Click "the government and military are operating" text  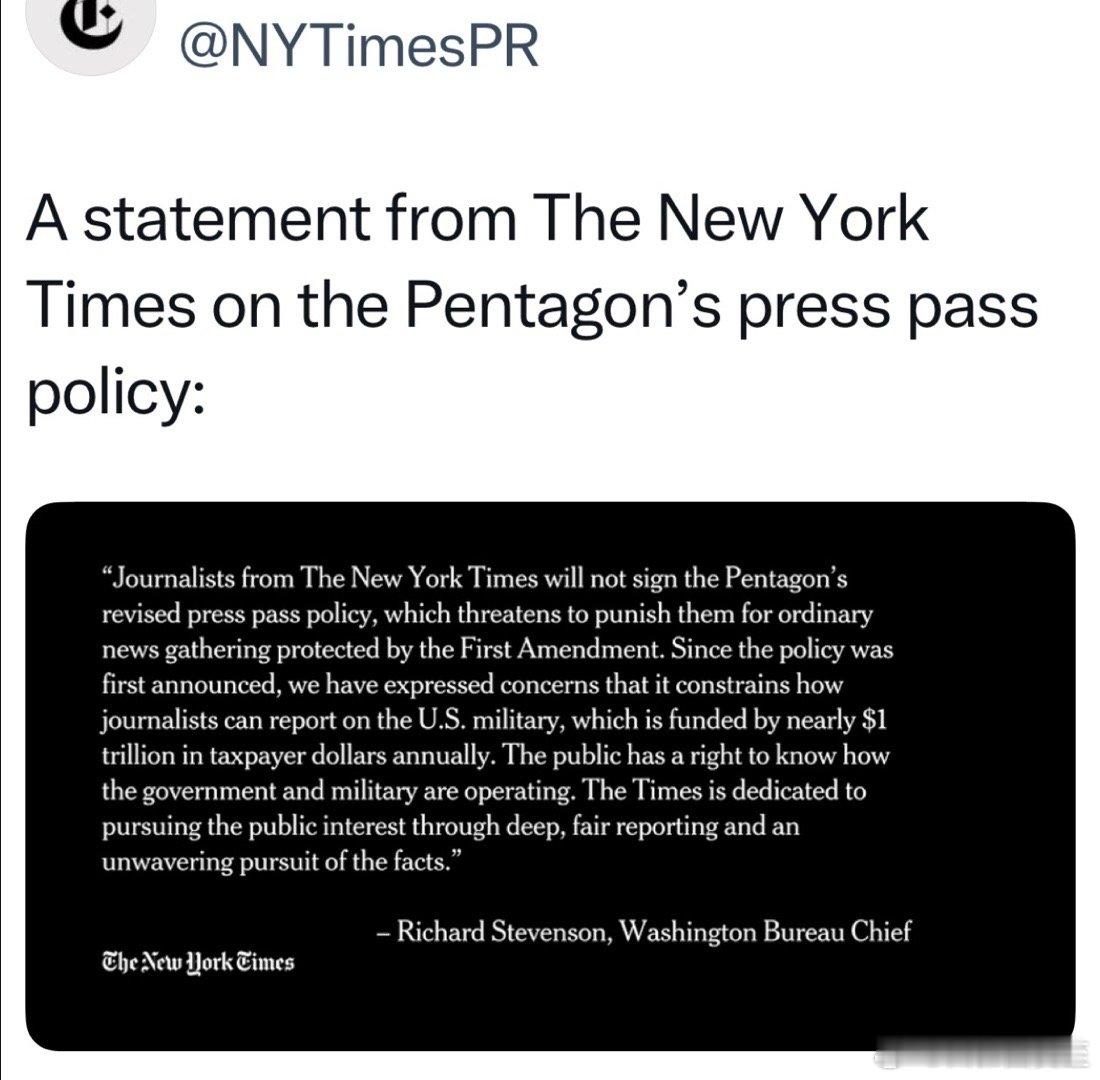coord(338,791)
